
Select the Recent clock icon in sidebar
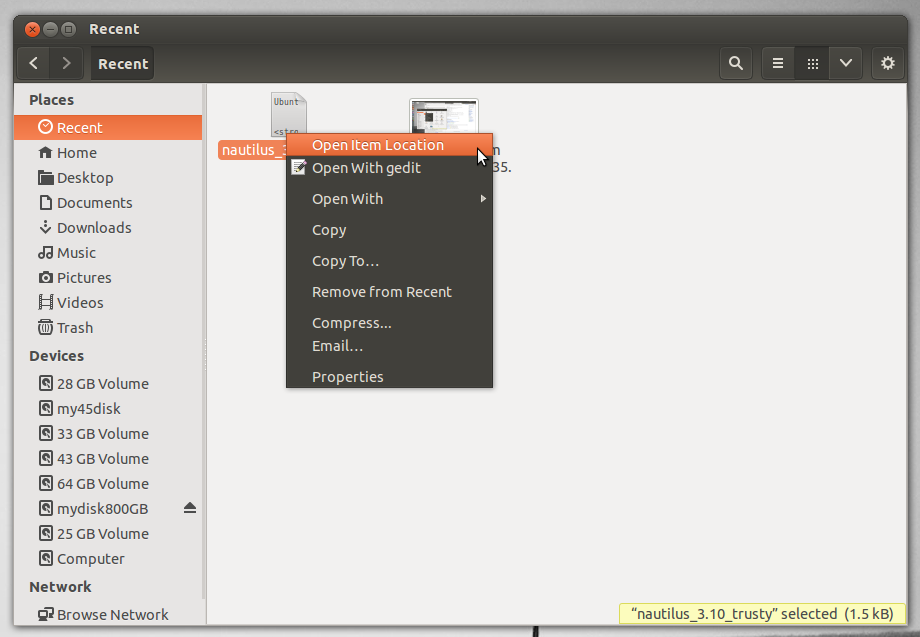click(45, 127)
